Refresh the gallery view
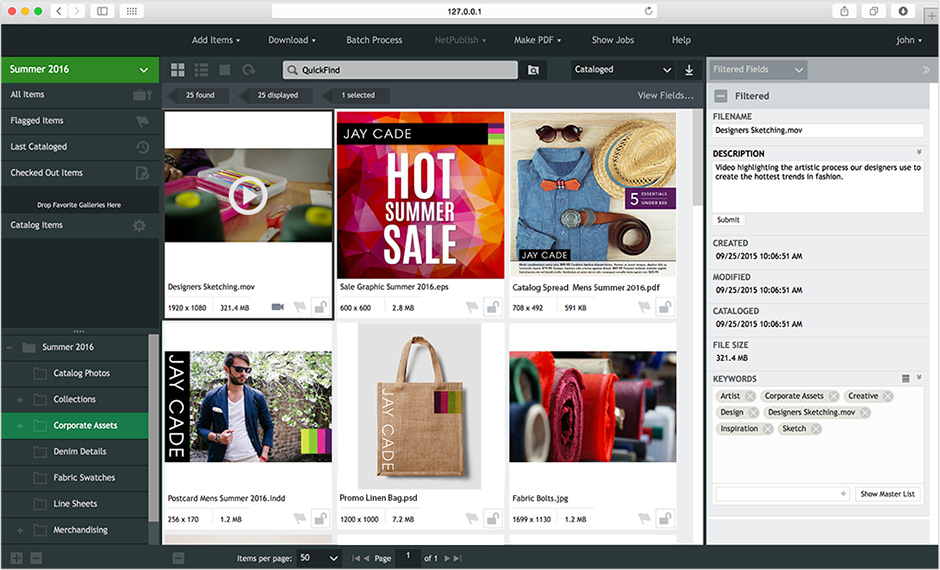The width and height of the screenshot is (940, 570). click(x=248, y=70)
